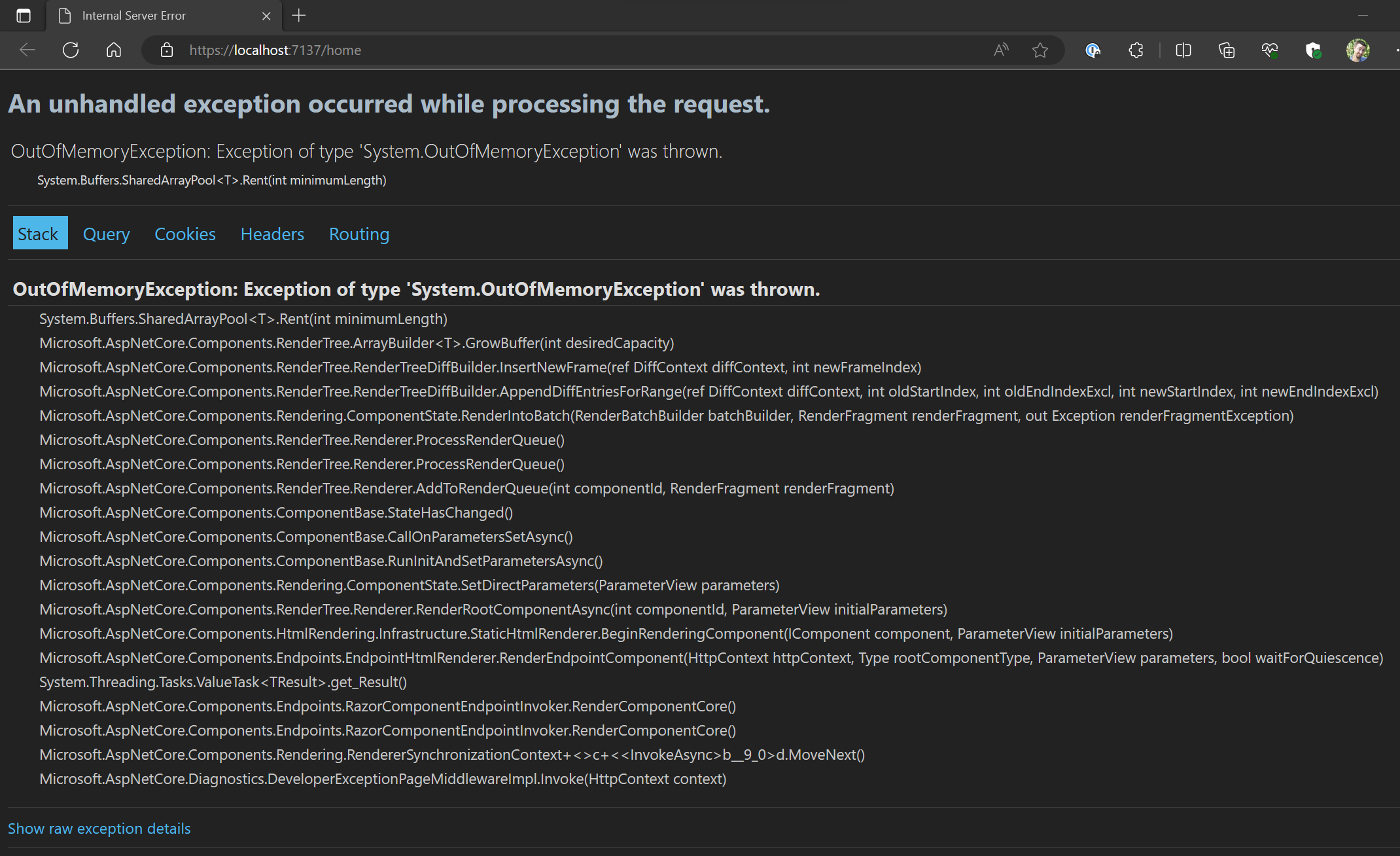
Task: Switch to the Query tab
Action: point(105,234)
